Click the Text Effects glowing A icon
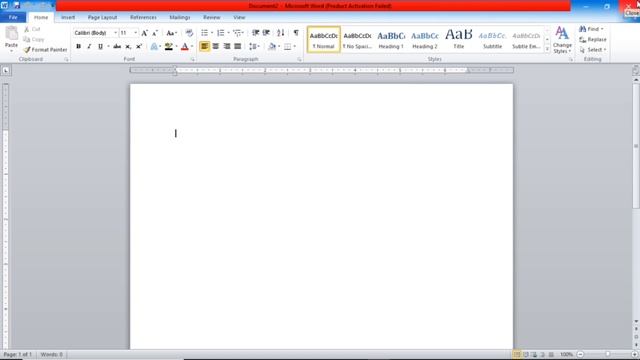640x360 pixels. (x=154, y=47)
